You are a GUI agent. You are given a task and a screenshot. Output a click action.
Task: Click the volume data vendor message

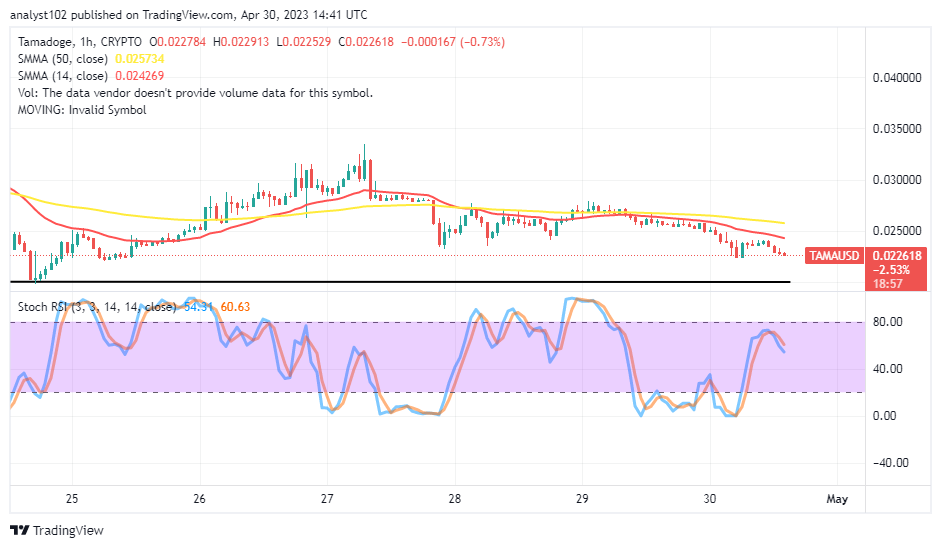195,93
